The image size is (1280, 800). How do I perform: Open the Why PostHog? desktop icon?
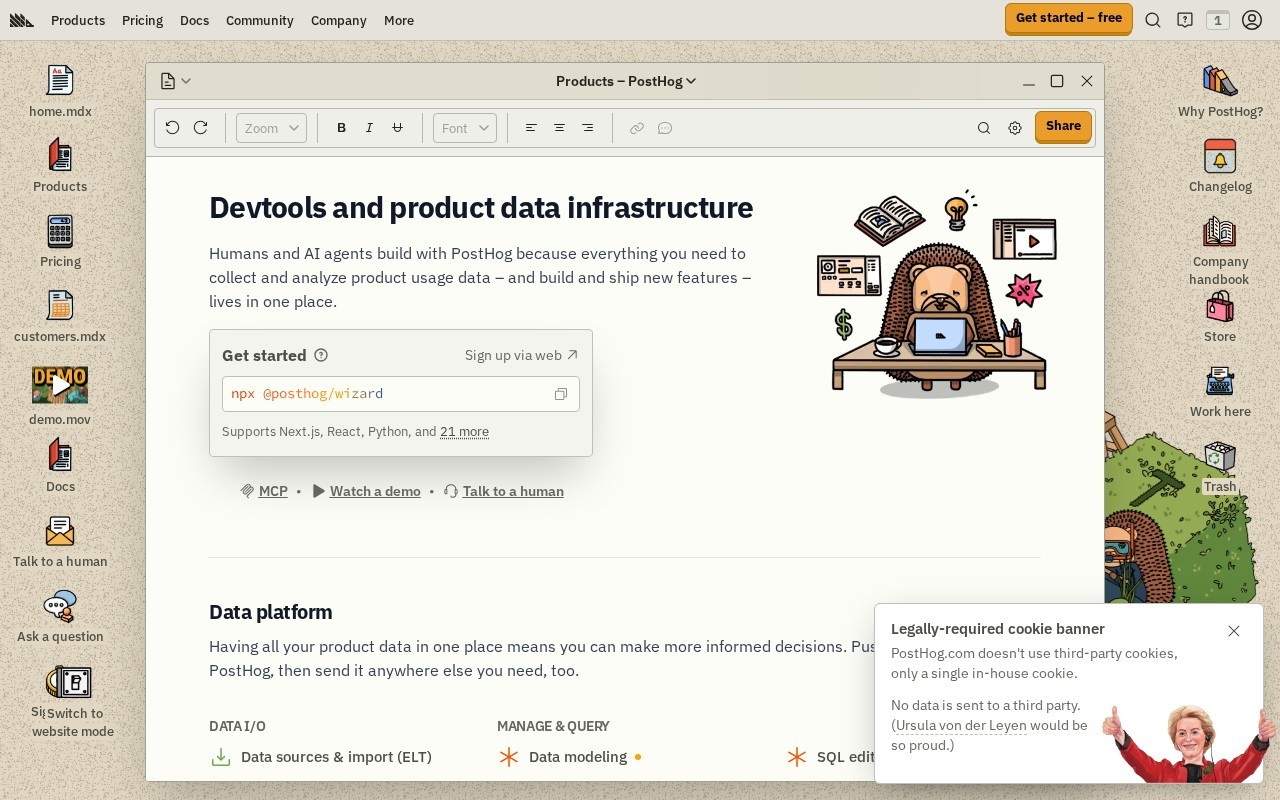pos(1220,91)
